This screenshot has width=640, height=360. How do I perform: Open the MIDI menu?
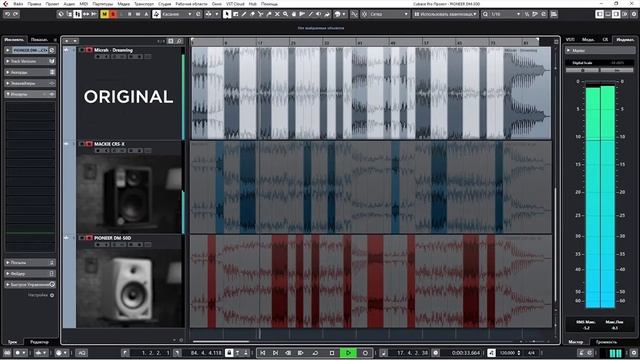coord(83,4)
